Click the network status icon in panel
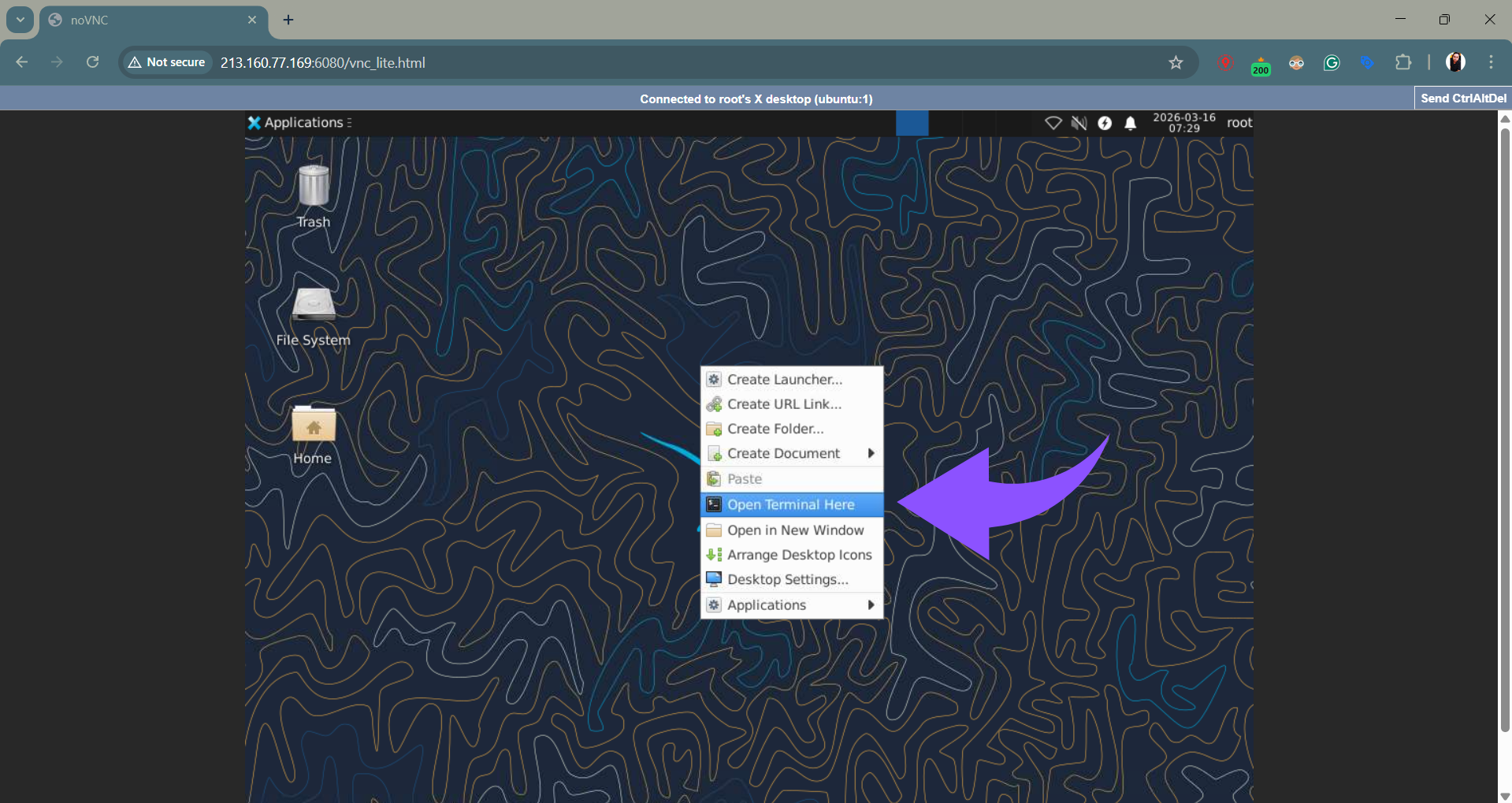Viewport: 1512px width, 803px height. (1053, 123)
